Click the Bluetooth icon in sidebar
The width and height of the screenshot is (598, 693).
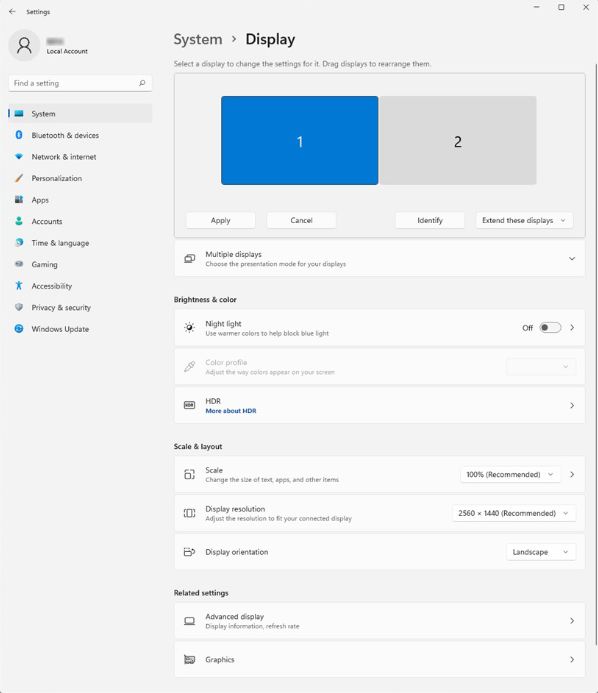tap(19, 135)
